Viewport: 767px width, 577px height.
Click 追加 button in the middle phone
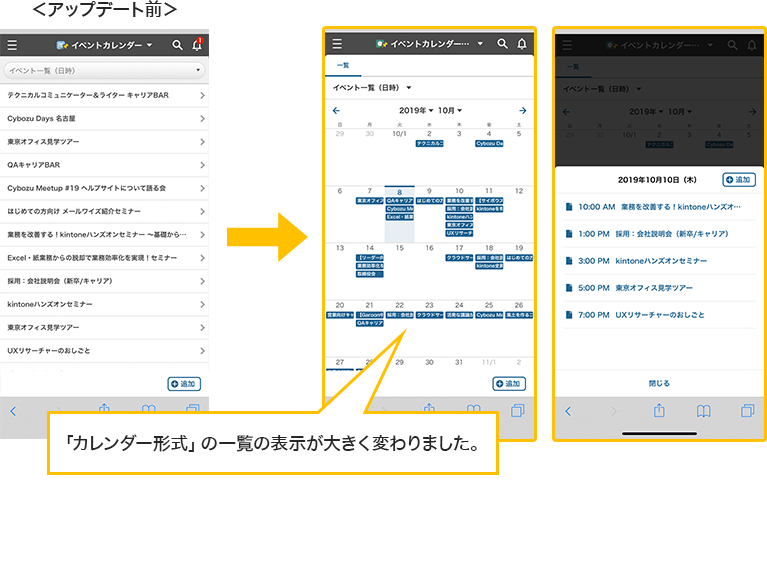[509, 384]
